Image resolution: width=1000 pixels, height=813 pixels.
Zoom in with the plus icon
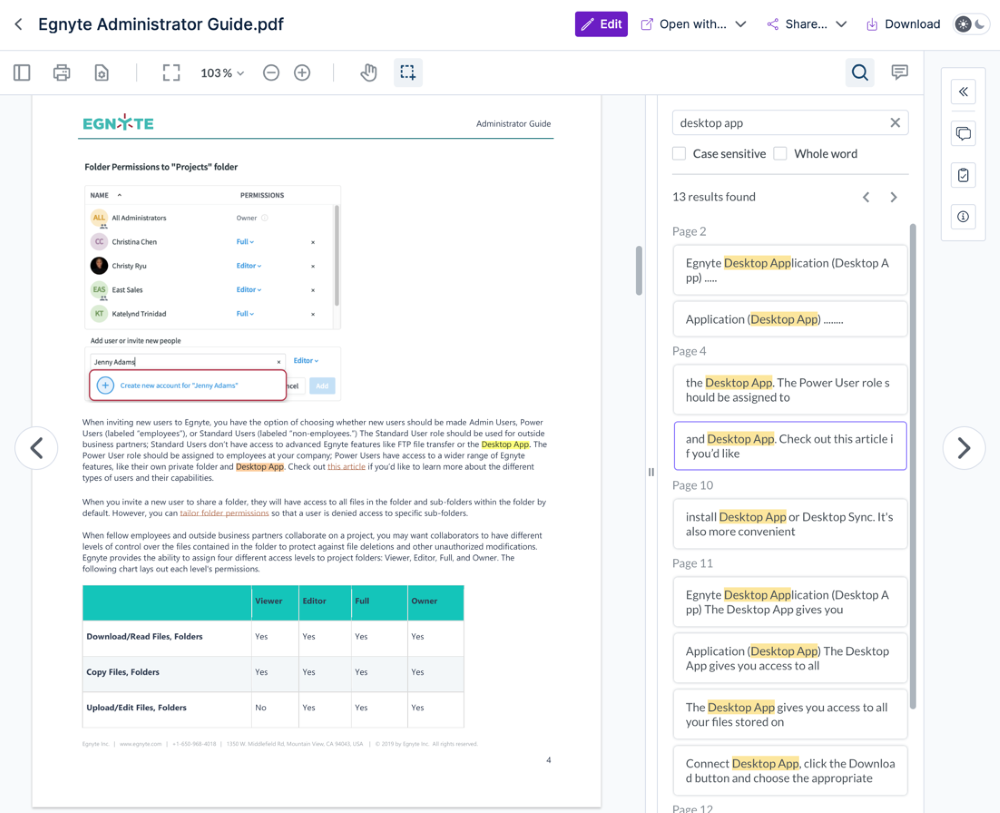[x=302, y=73]
